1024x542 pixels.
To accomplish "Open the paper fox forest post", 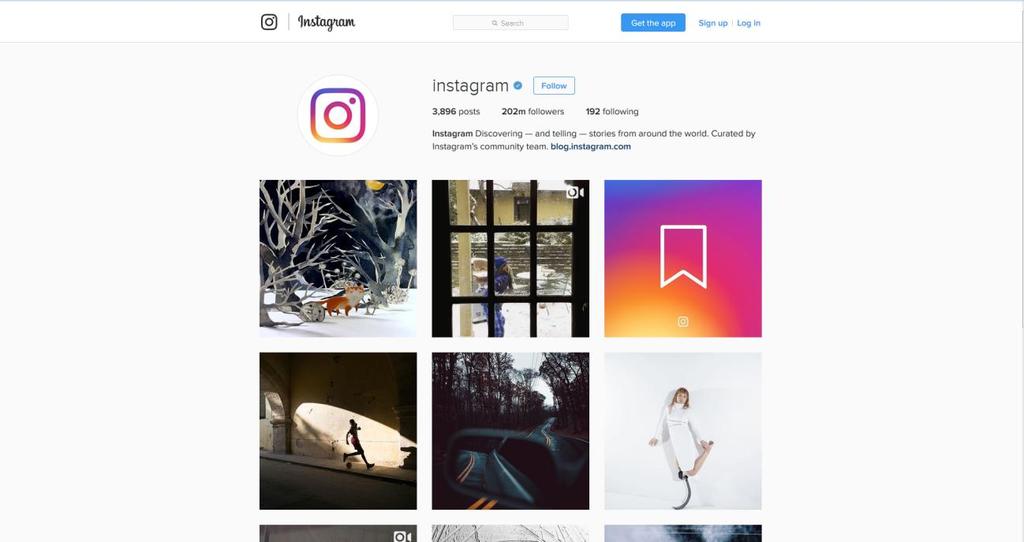I will (338, 259).
